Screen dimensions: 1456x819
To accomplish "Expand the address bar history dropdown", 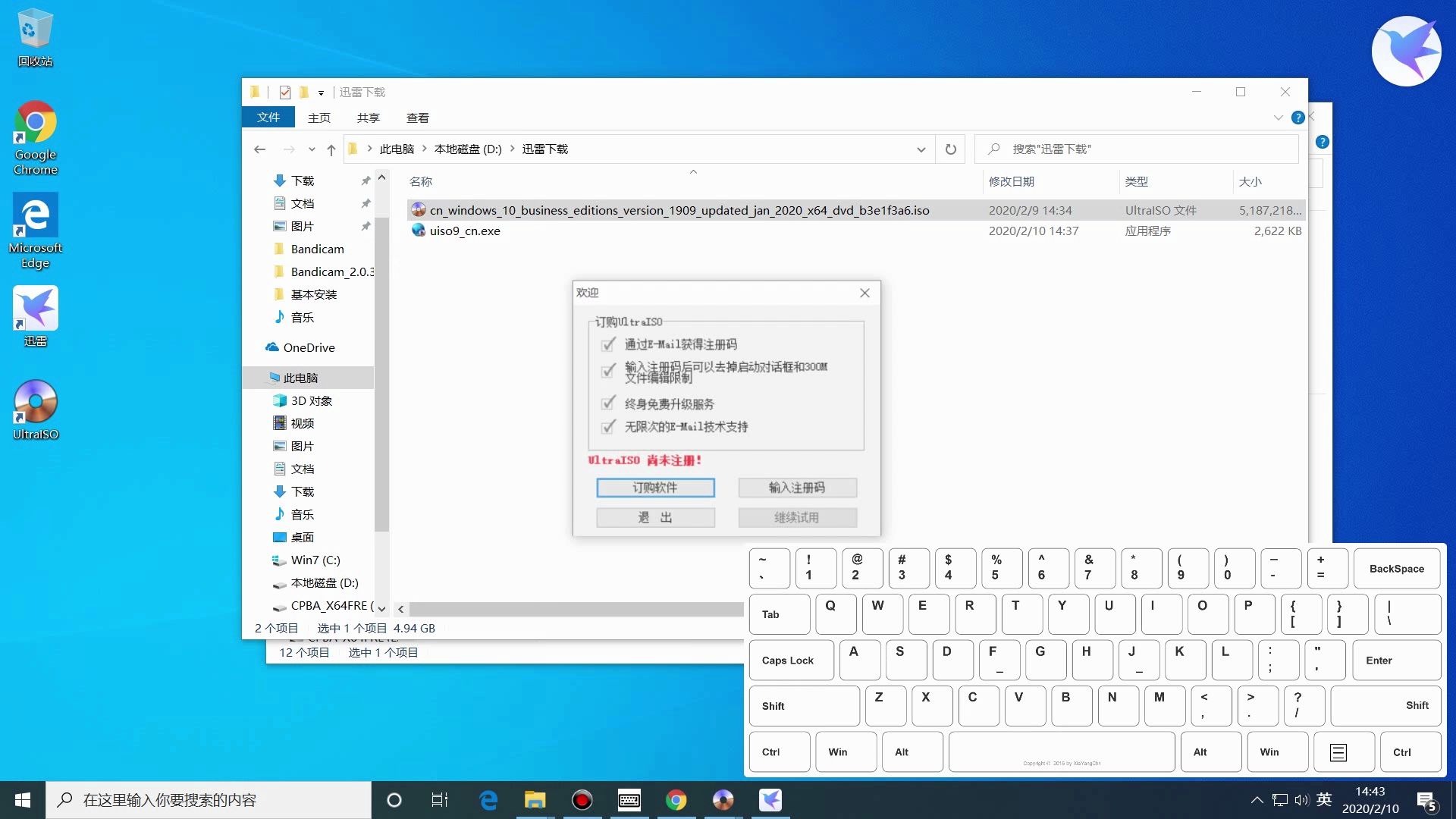I will pyautogui.click(x=921, y=149).
